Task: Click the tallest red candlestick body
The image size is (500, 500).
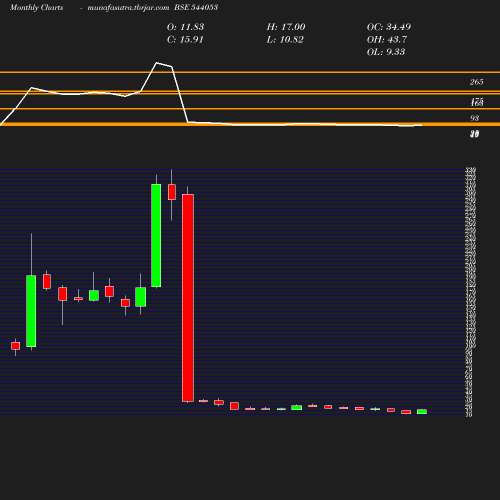Action: pos(188,298)
